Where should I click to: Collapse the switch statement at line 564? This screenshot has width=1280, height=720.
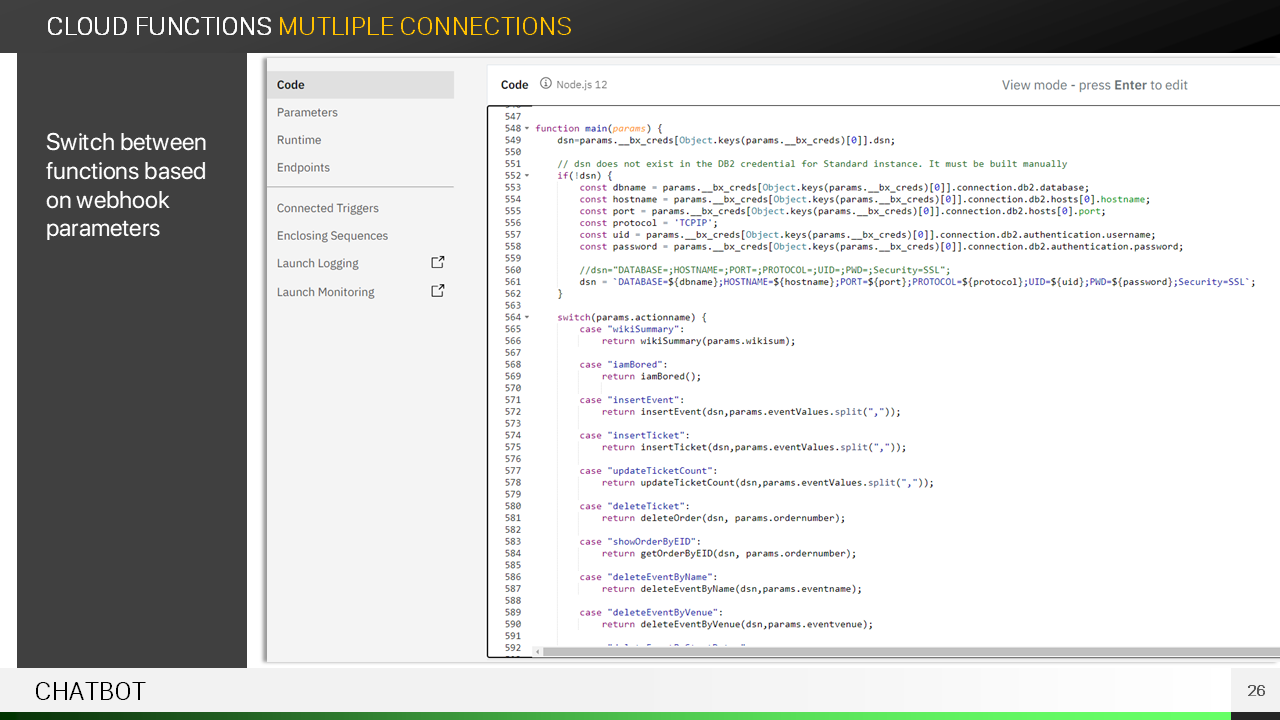coord(527,317)
